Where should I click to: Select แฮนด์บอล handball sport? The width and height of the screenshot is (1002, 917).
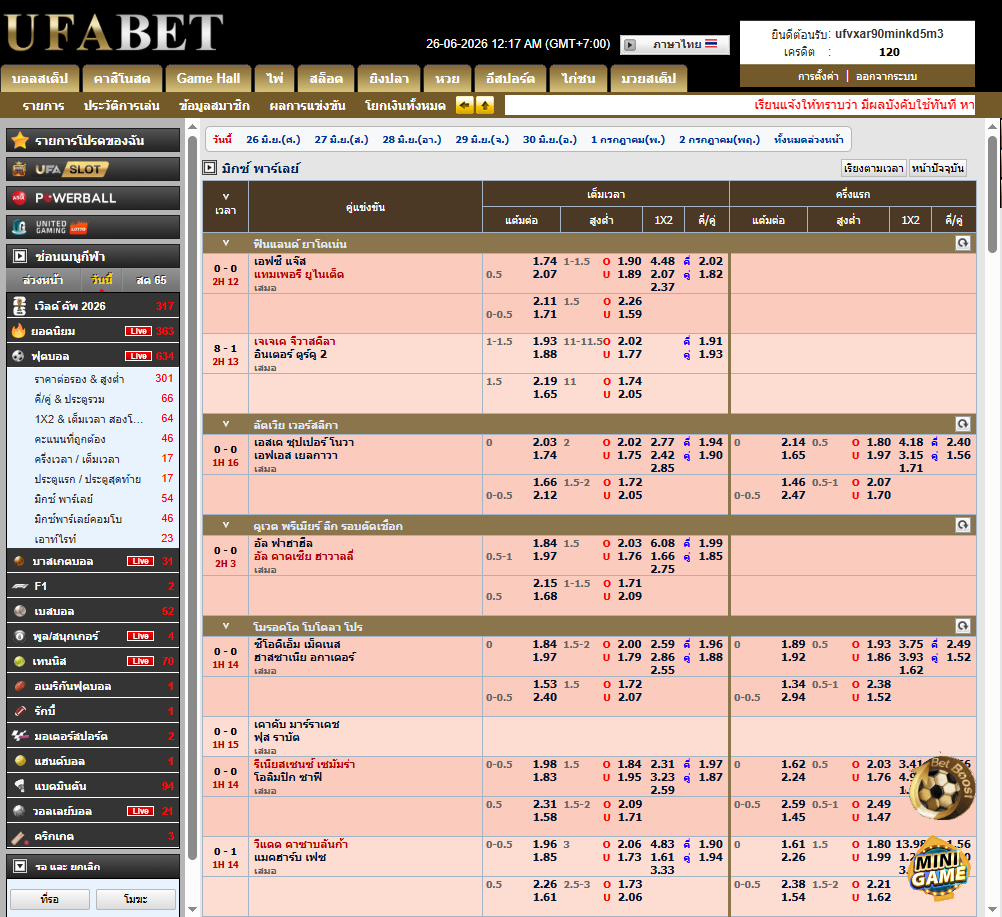pyautogui.click(x=93, y=760)
